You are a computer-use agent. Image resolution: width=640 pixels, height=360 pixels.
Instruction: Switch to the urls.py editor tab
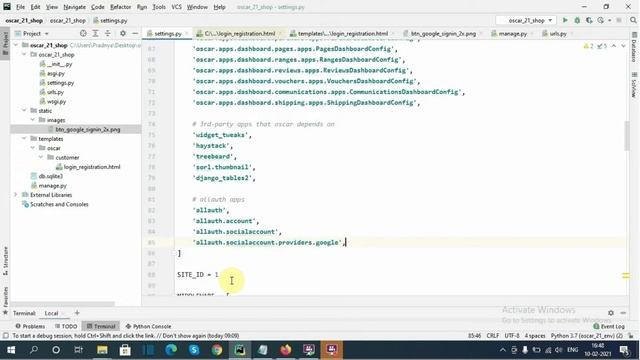pos(558,33)
